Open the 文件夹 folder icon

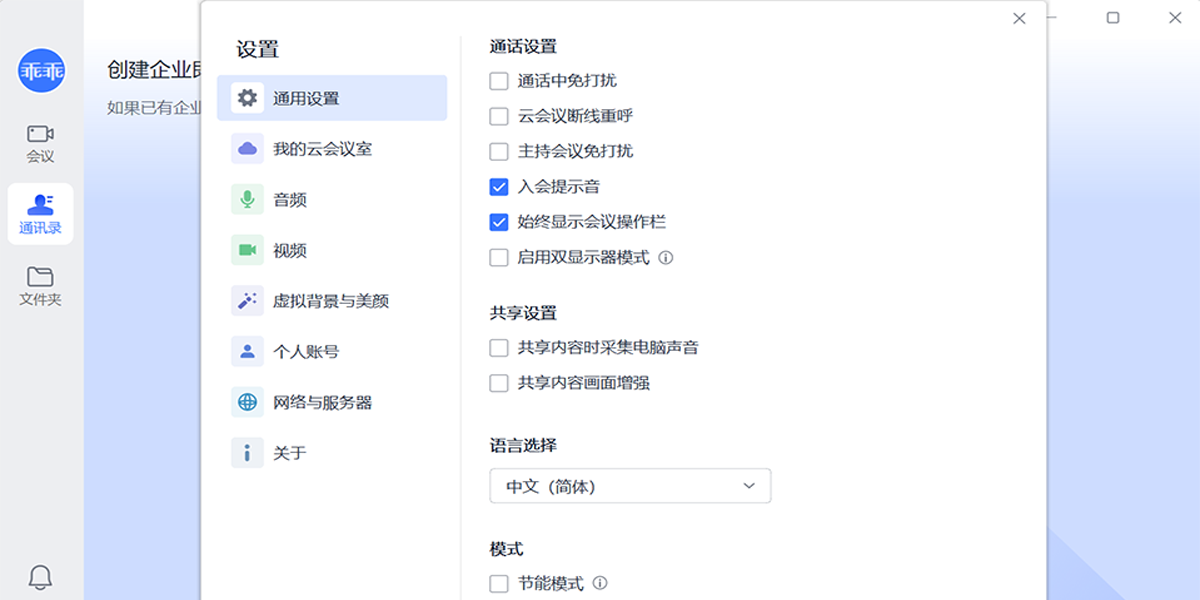(40, 277)
